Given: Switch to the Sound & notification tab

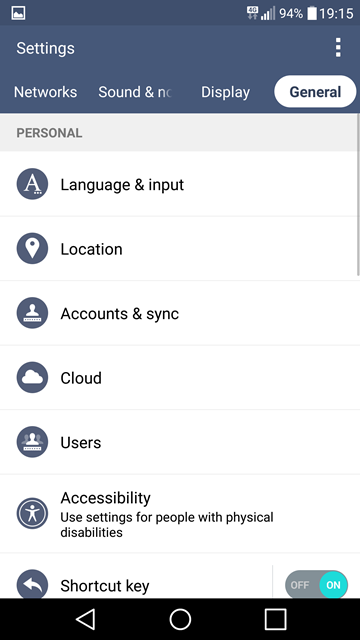Looking at the screenshot, I should point(135,92).
